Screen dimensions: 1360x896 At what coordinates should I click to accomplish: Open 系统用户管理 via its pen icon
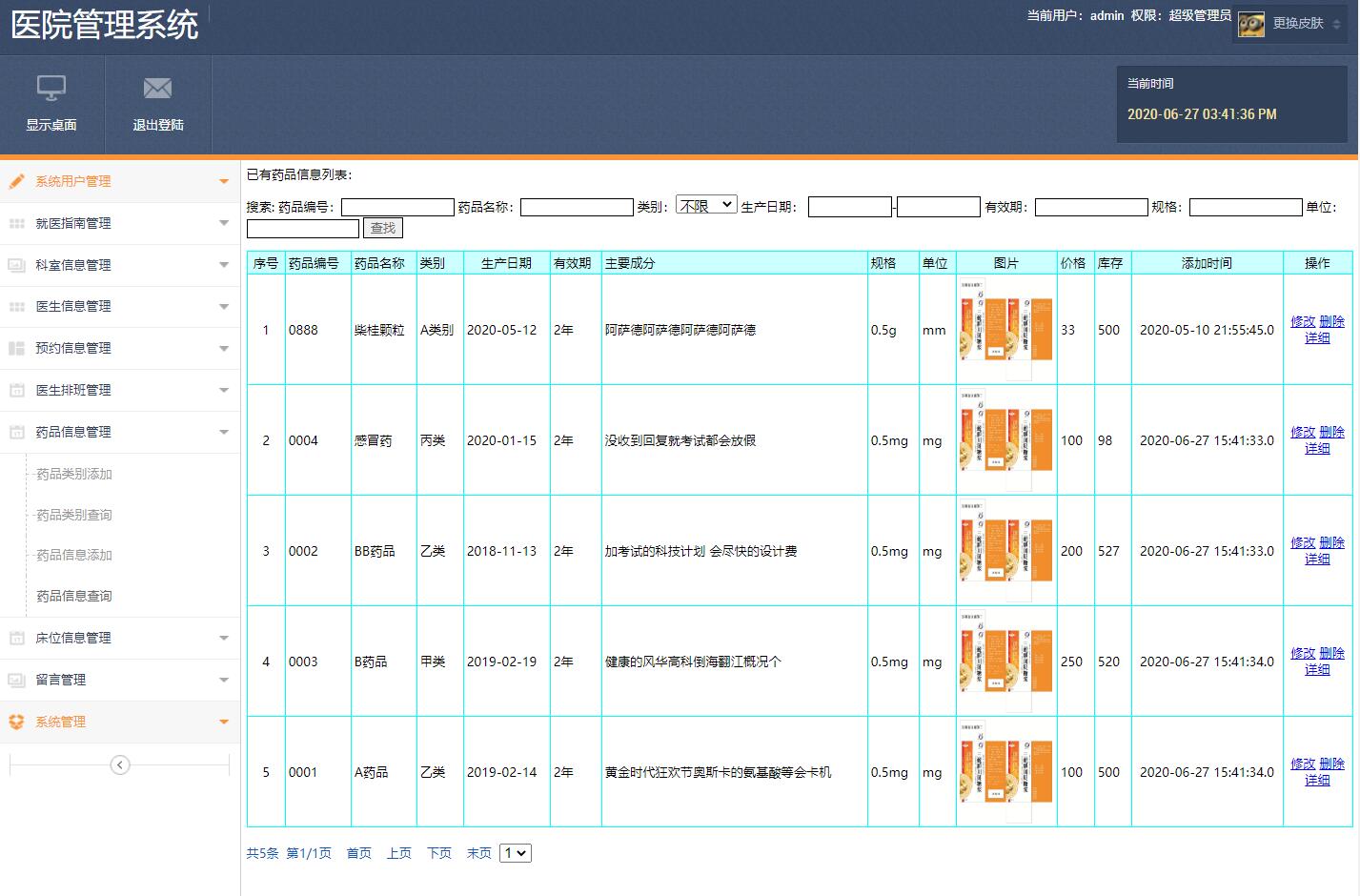[15, 180]
